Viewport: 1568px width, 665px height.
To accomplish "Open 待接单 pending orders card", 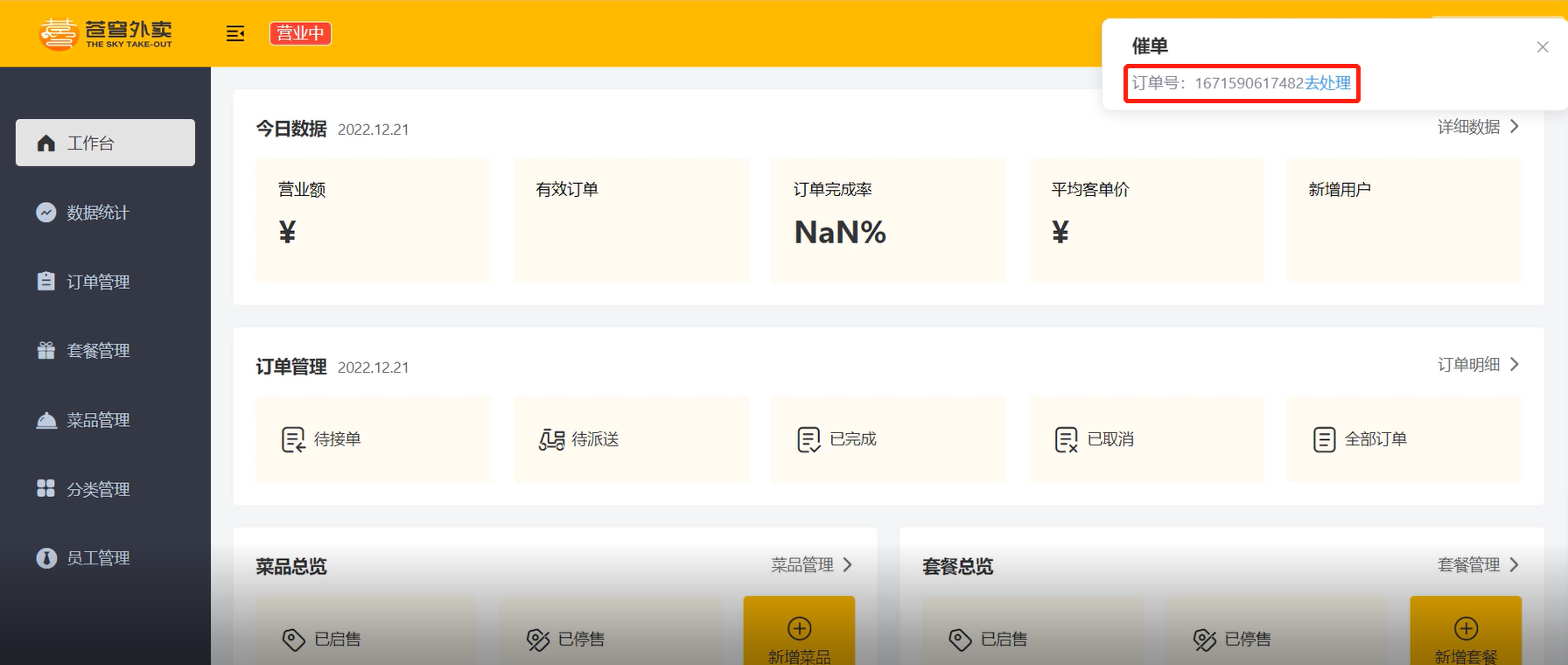I will 373,439.
